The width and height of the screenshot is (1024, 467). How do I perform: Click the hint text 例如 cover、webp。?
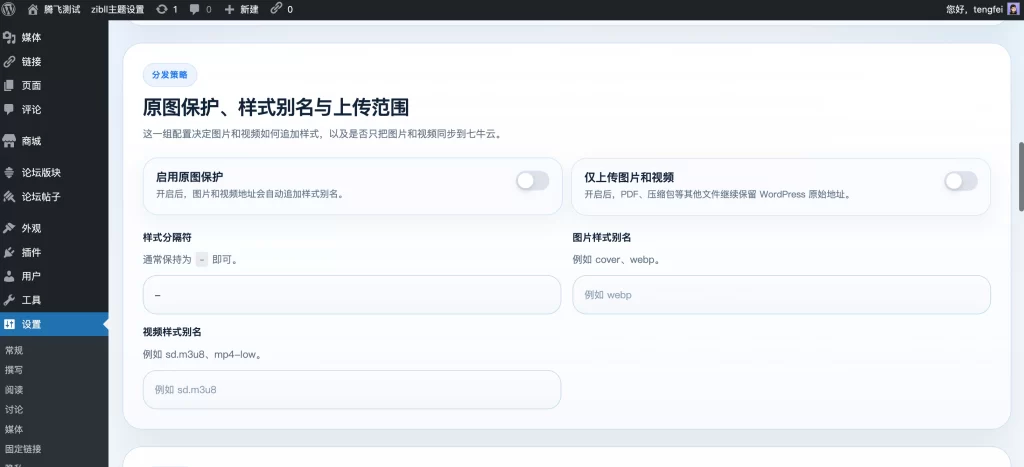617,260
